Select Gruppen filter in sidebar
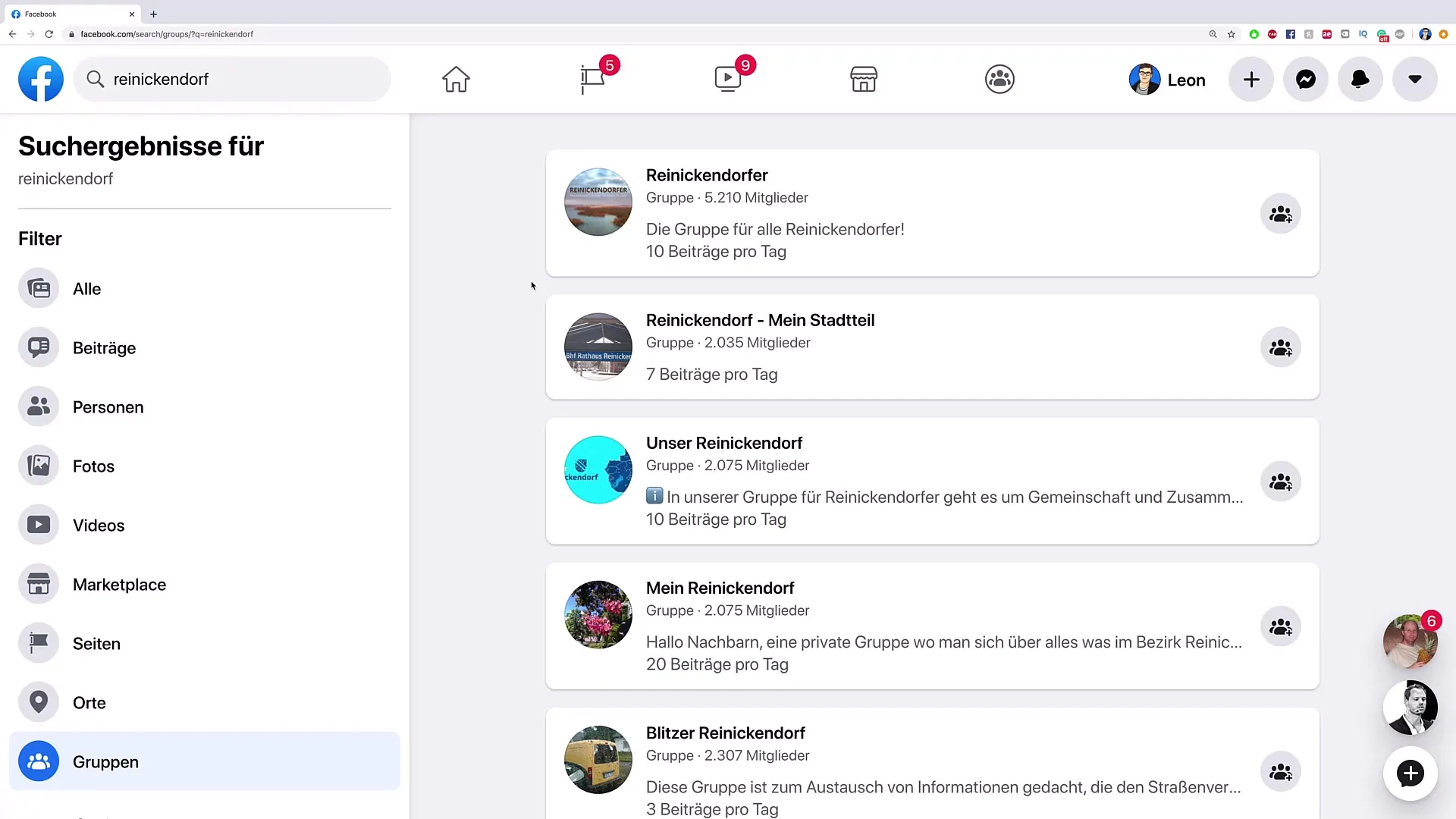 tap(106, 761)
